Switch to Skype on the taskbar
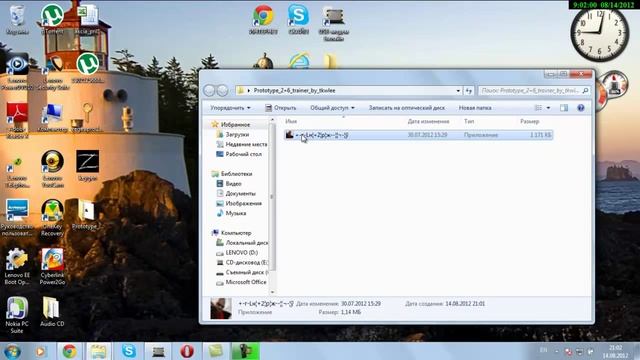The height and width of the screenshot is (360, 640). [x=129, y=351]
